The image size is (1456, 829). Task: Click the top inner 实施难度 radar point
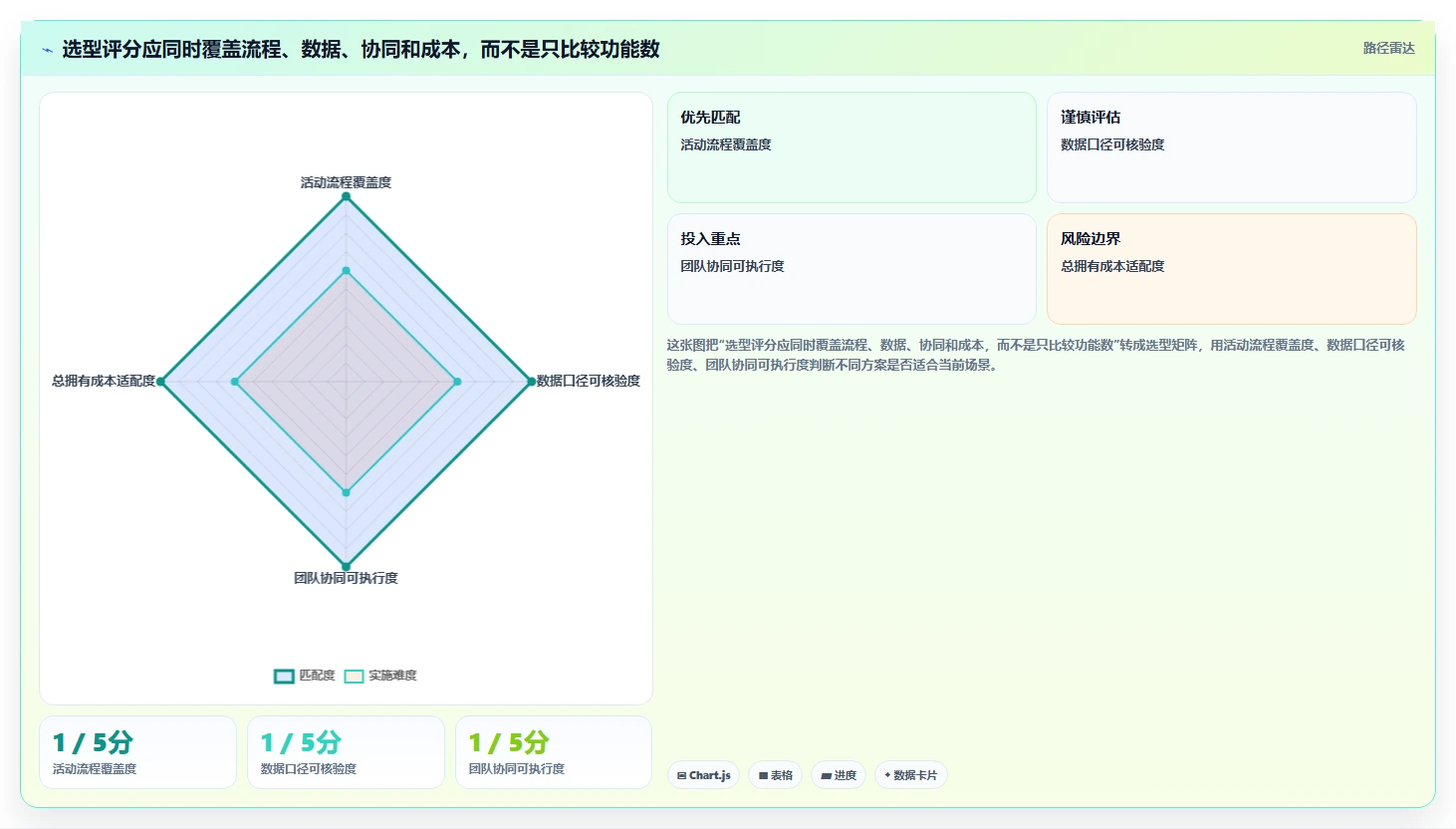[347, 270]
